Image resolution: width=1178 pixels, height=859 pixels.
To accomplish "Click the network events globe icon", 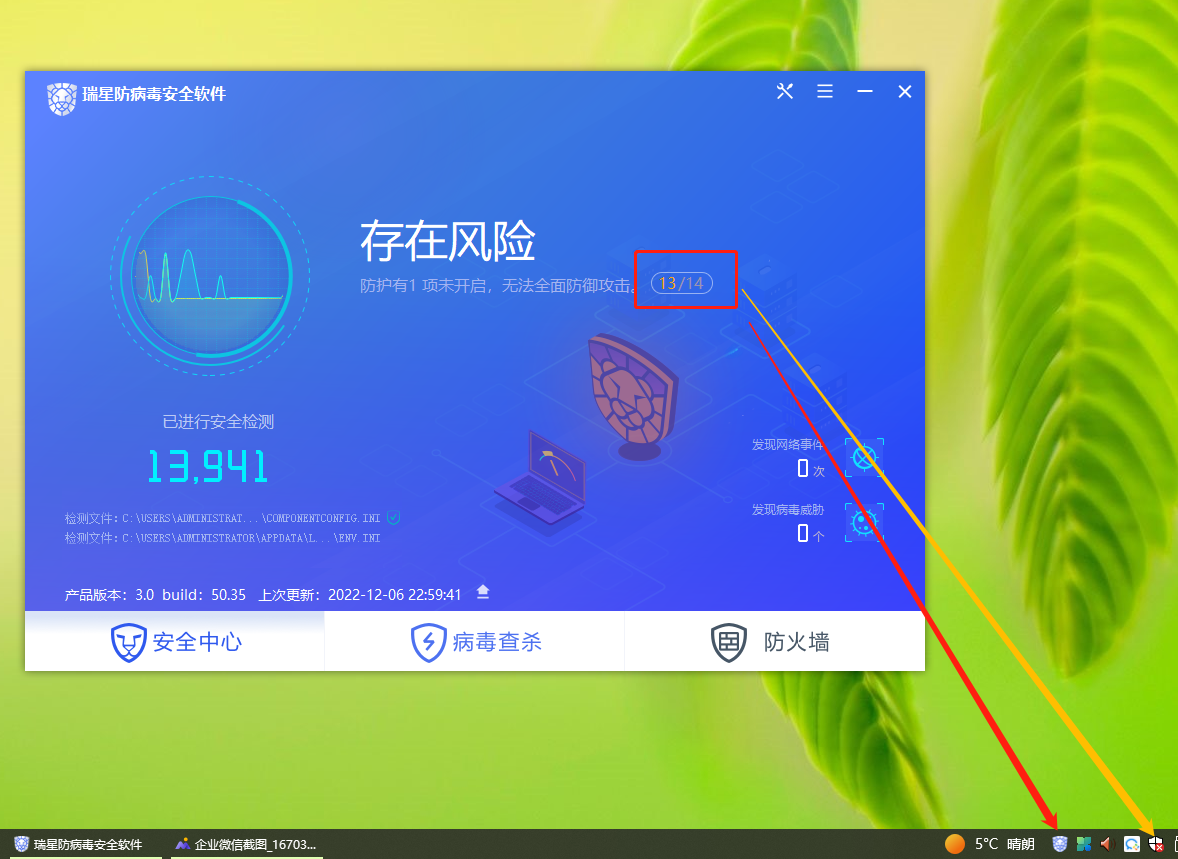I will coord(864,457).
